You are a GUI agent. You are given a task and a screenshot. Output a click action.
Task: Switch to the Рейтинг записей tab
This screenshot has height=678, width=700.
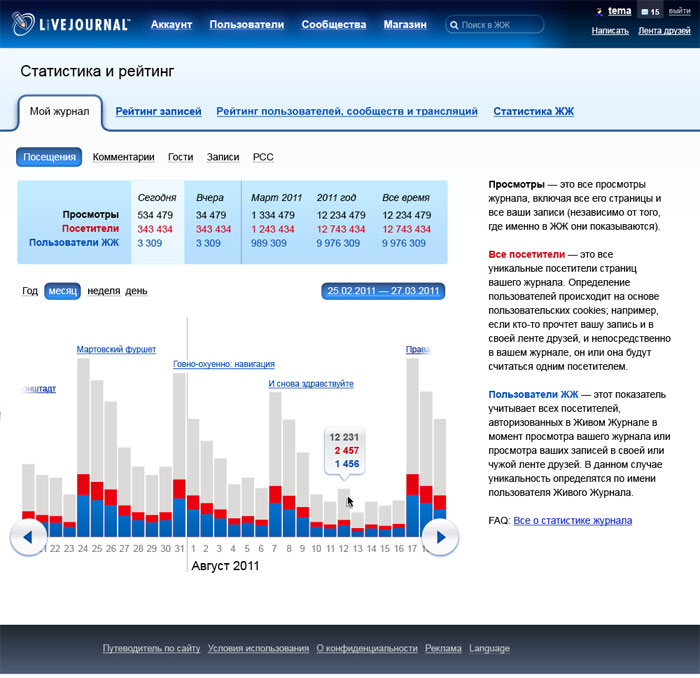click(x=158, y=112)
